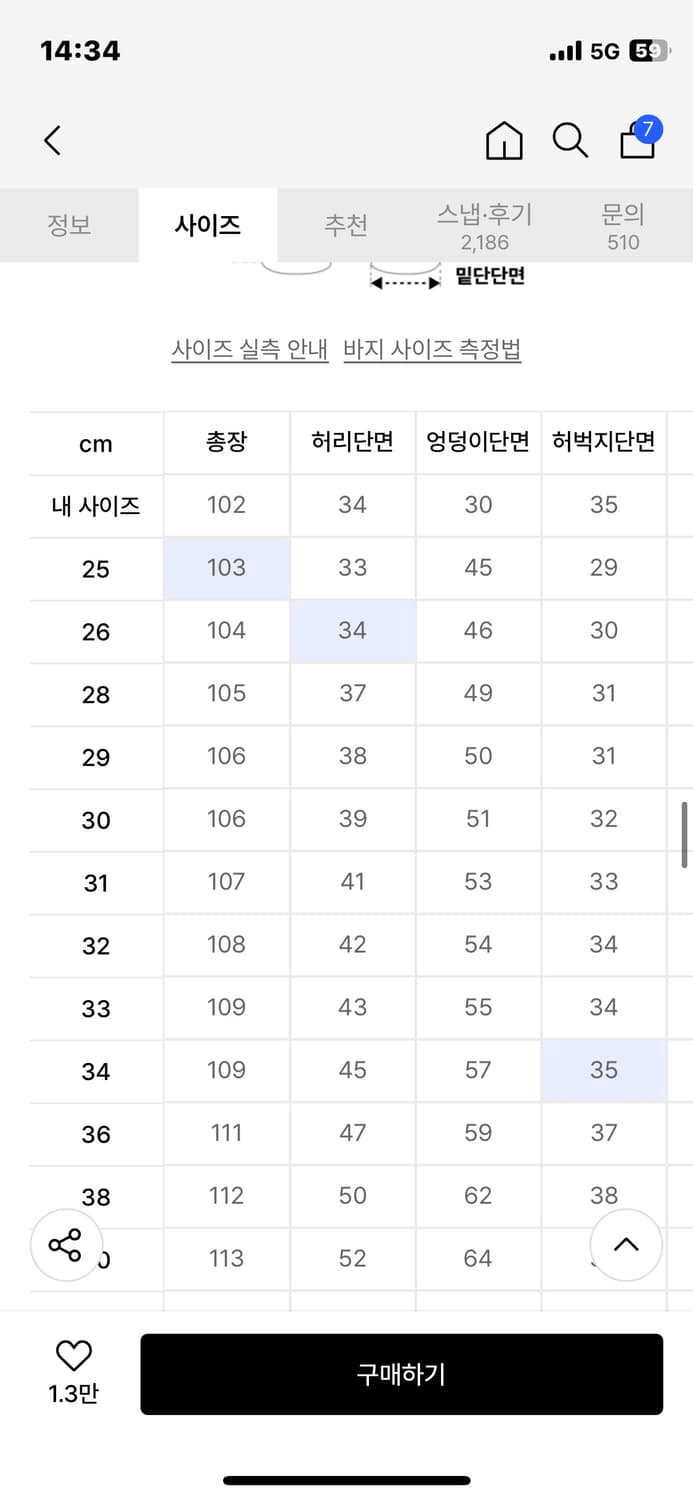Collapse the size chart via top chevron
The width and height of the screenshot is (693, 1500).
626,1245
